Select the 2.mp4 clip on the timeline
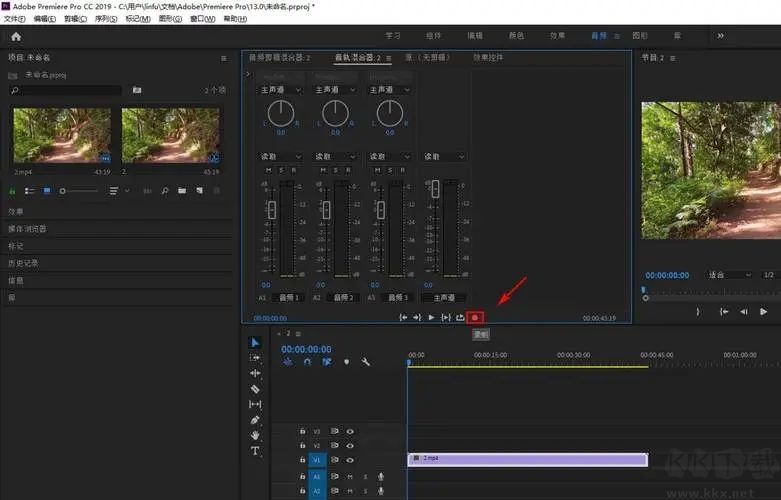Image resolution: width=781 pixels, height=500 pixels. coord(527,460)
